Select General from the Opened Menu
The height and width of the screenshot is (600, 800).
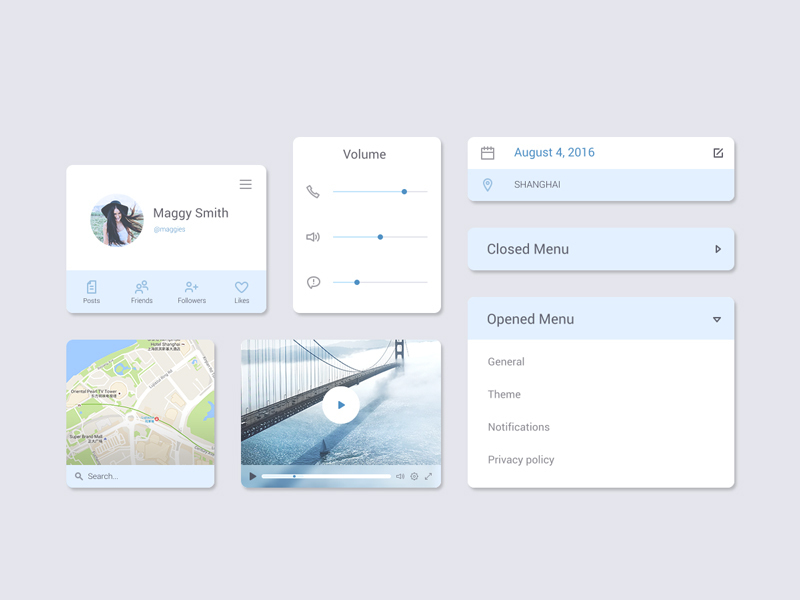506,361
